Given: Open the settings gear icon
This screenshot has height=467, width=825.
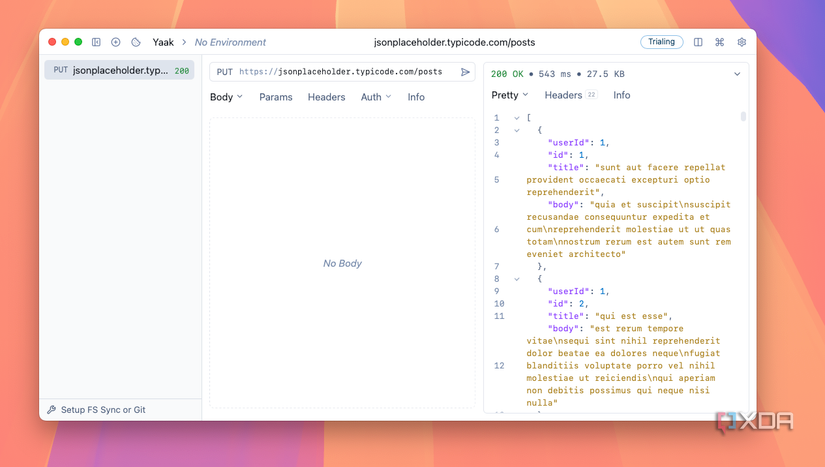Looking at the screenshot, I should tap(742, 42).
